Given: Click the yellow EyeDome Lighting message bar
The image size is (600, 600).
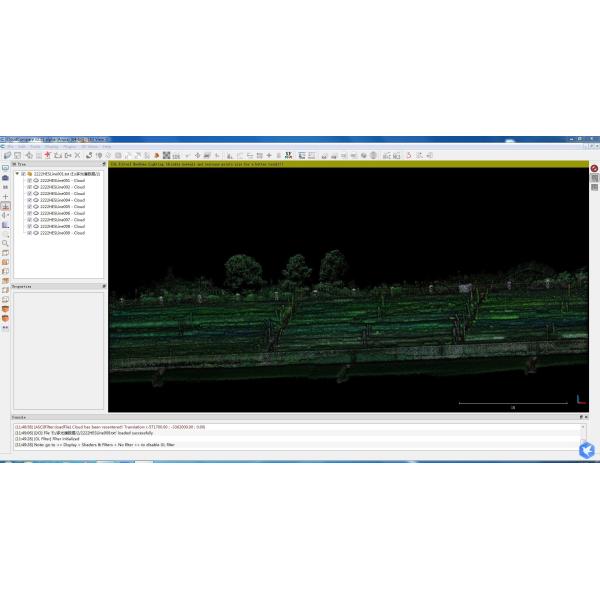Looking at the screenshot, I should [348, 164].
